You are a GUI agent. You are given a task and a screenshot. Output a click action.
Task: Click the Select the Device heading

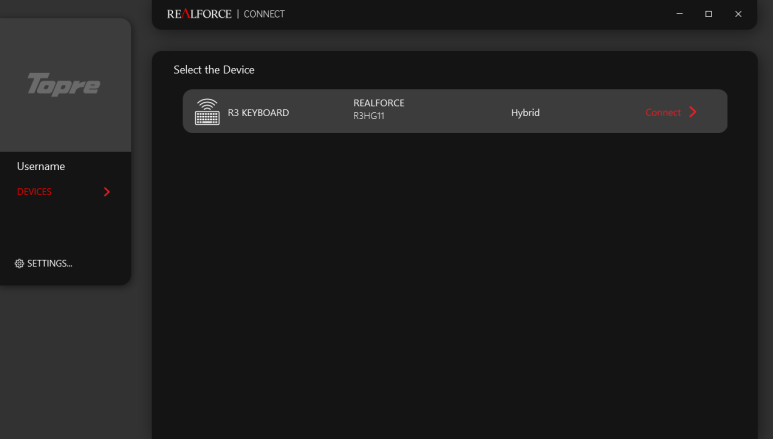[214, 70]
